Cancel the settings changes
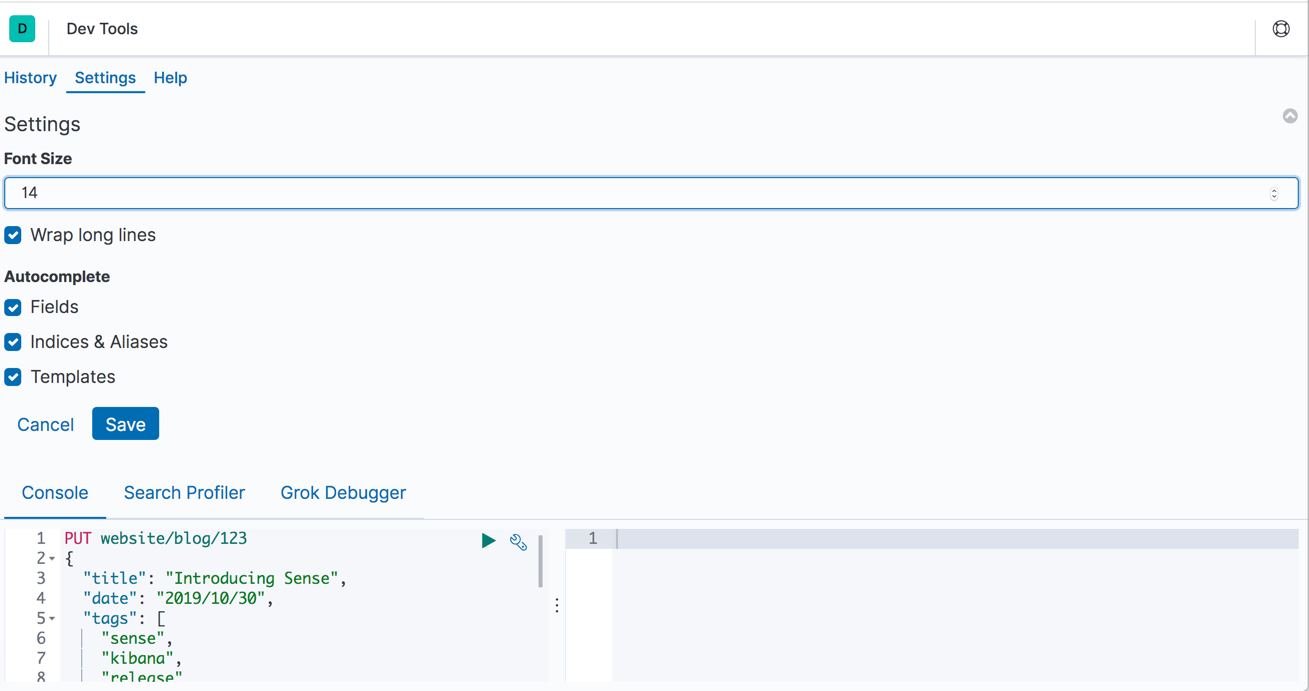 (45, 424)
